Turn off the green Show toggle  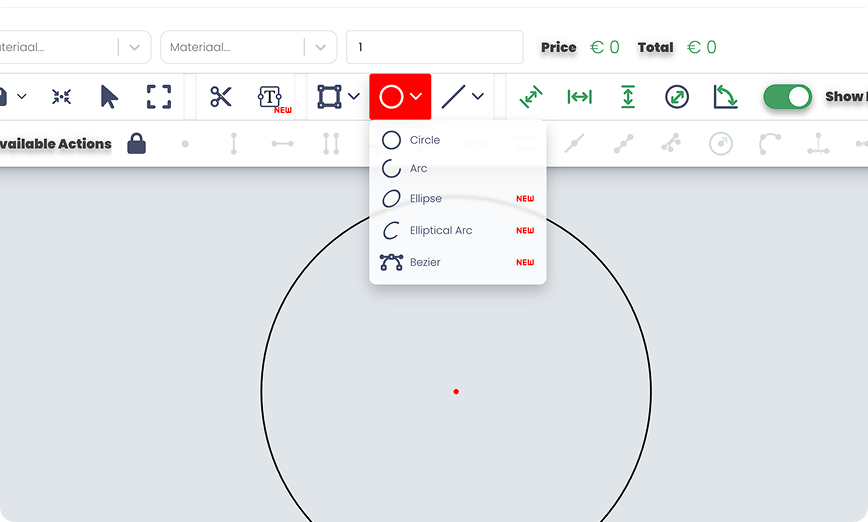click(787, 97)
